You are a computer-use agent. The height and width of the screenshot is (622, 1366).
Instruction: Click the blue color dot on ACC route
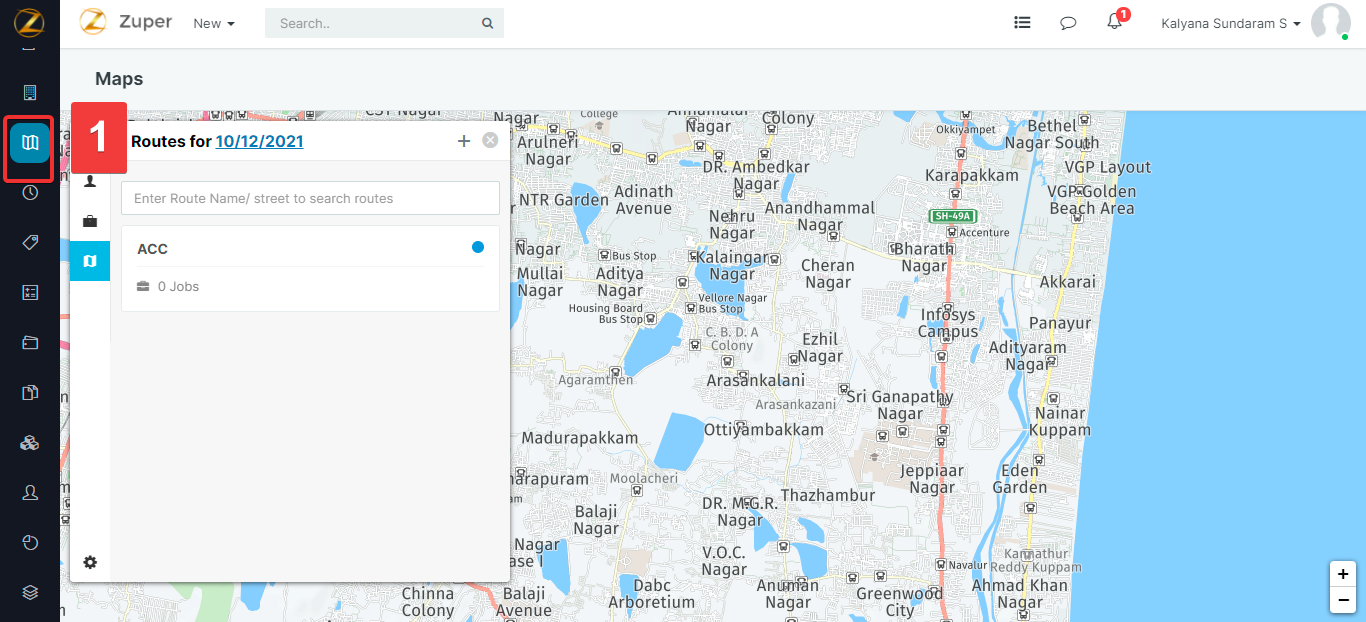click(x=478, y=247)
